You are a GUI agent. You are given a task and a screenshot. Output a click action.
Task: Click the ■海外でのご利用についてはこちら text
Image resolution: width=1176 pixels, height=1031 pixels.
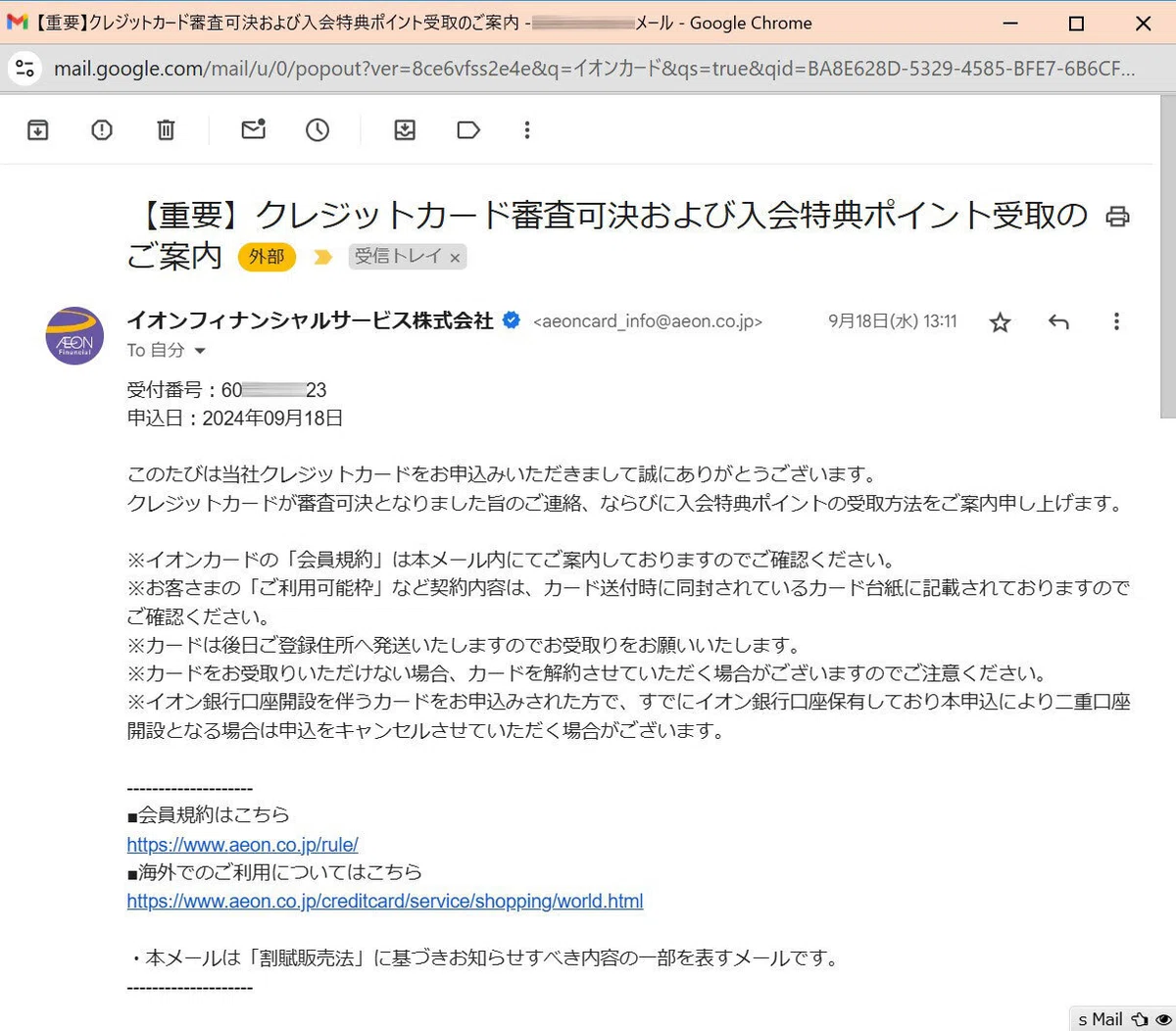pyautogui.click(x=274, y=871)
